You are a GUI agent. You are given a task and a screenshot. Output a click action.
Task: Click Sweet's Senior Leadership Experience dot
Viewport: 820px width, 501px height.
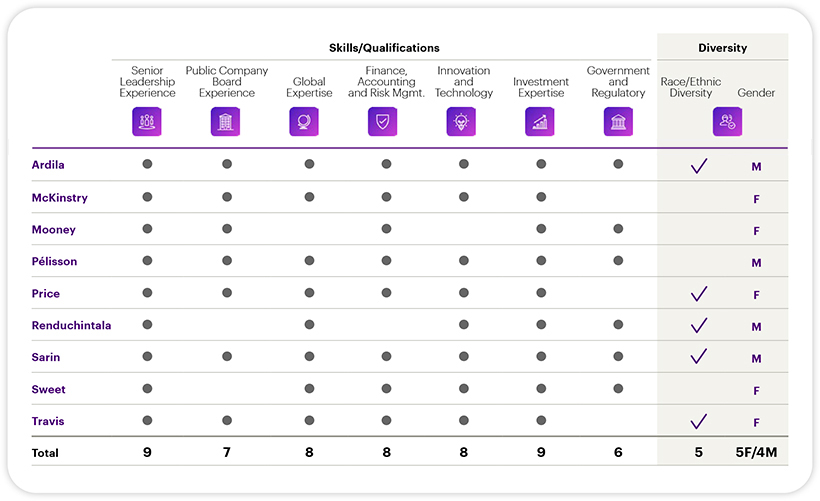tap(147, 389)
